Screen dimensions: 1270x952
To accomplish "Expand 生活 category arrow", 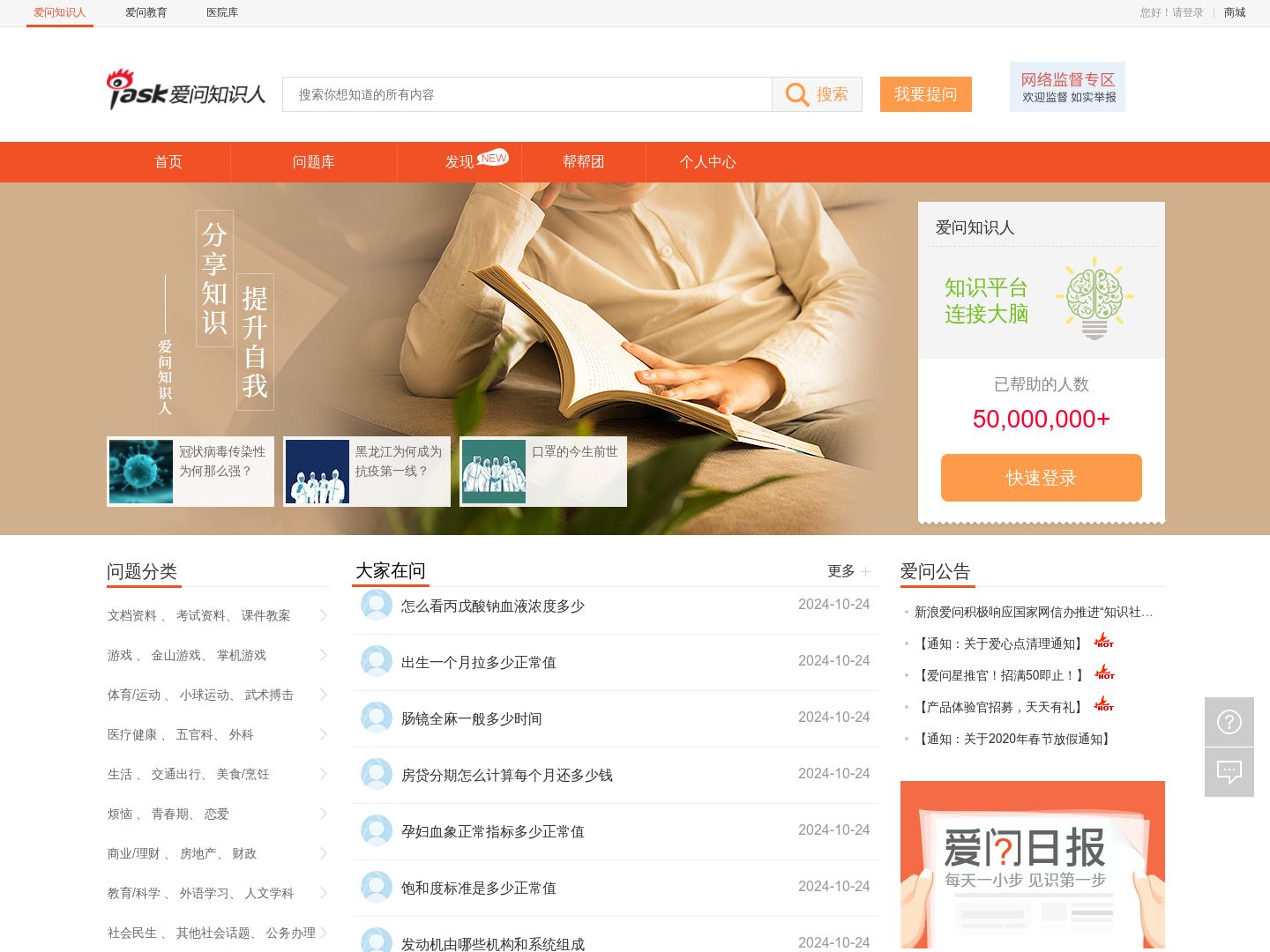I will (x=323, y=774).
